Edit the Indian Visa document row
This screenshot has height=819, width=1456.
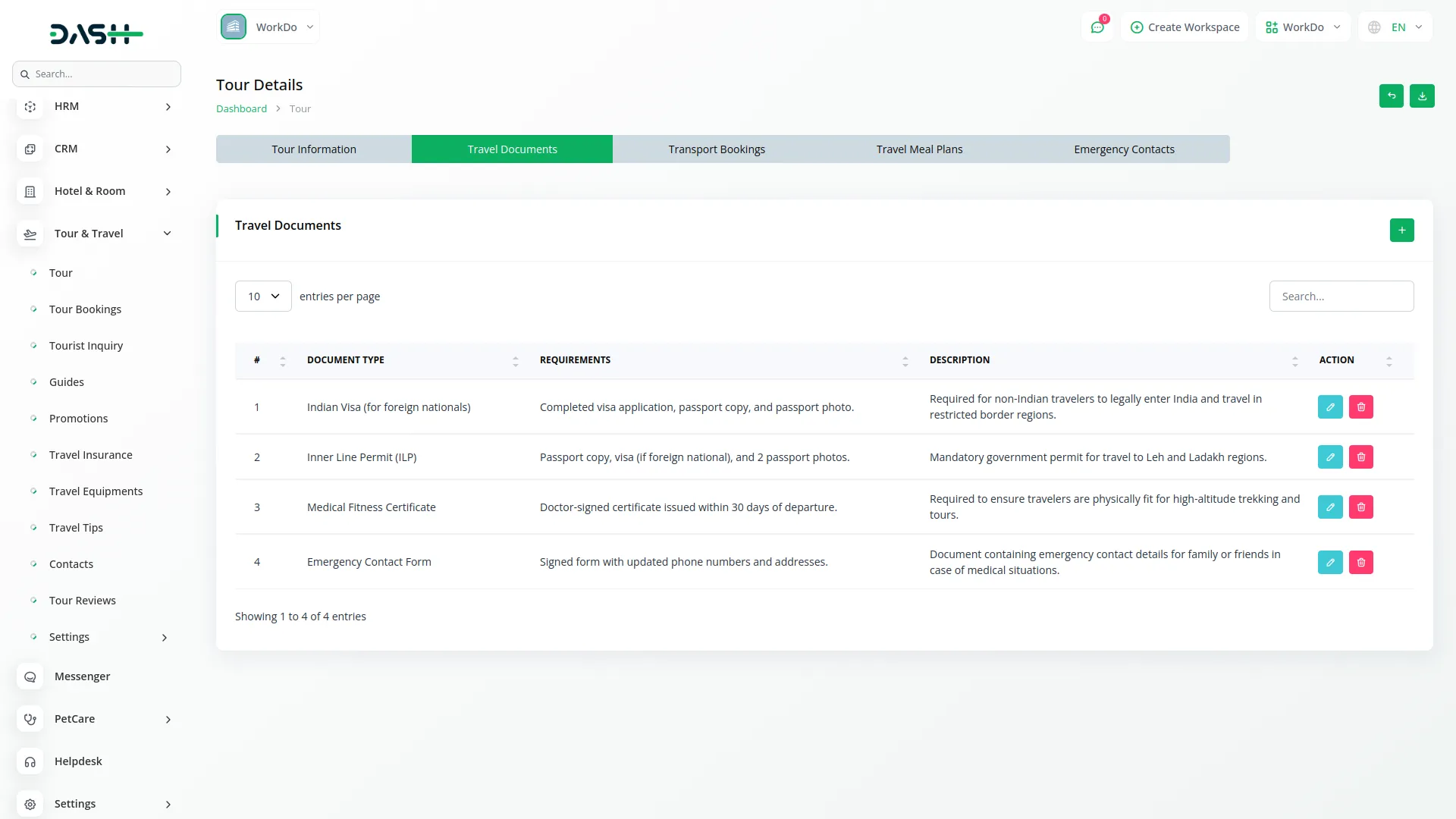[x=1330, y=407]
